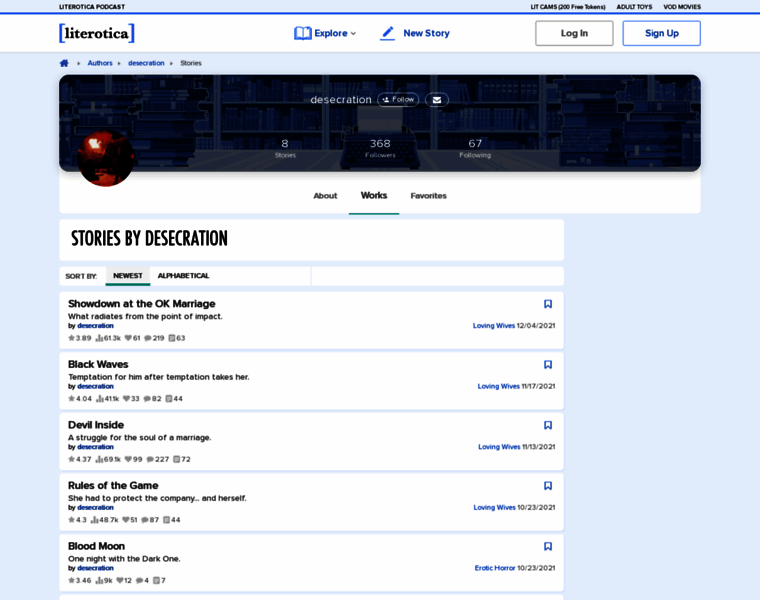Click the Log In button
Screen dimensions: 760x600
click(574, 33)
